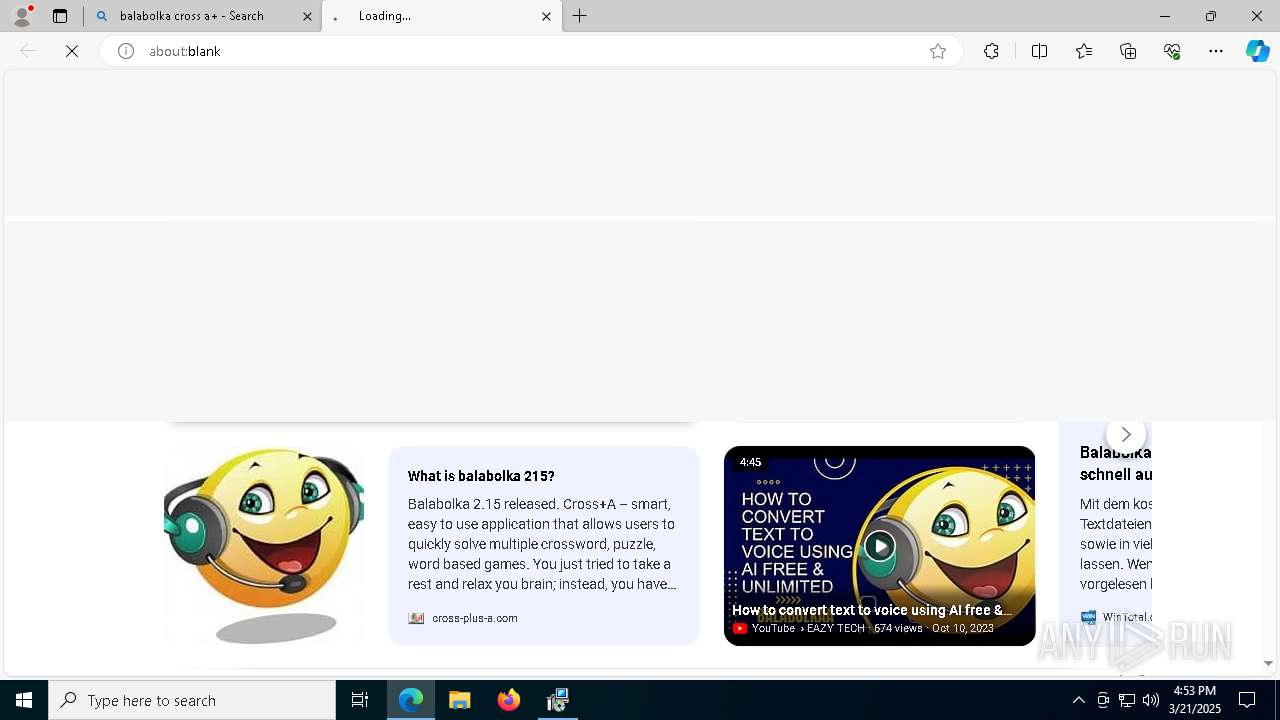Restore down the Edge window

[x=1211, y=16]
